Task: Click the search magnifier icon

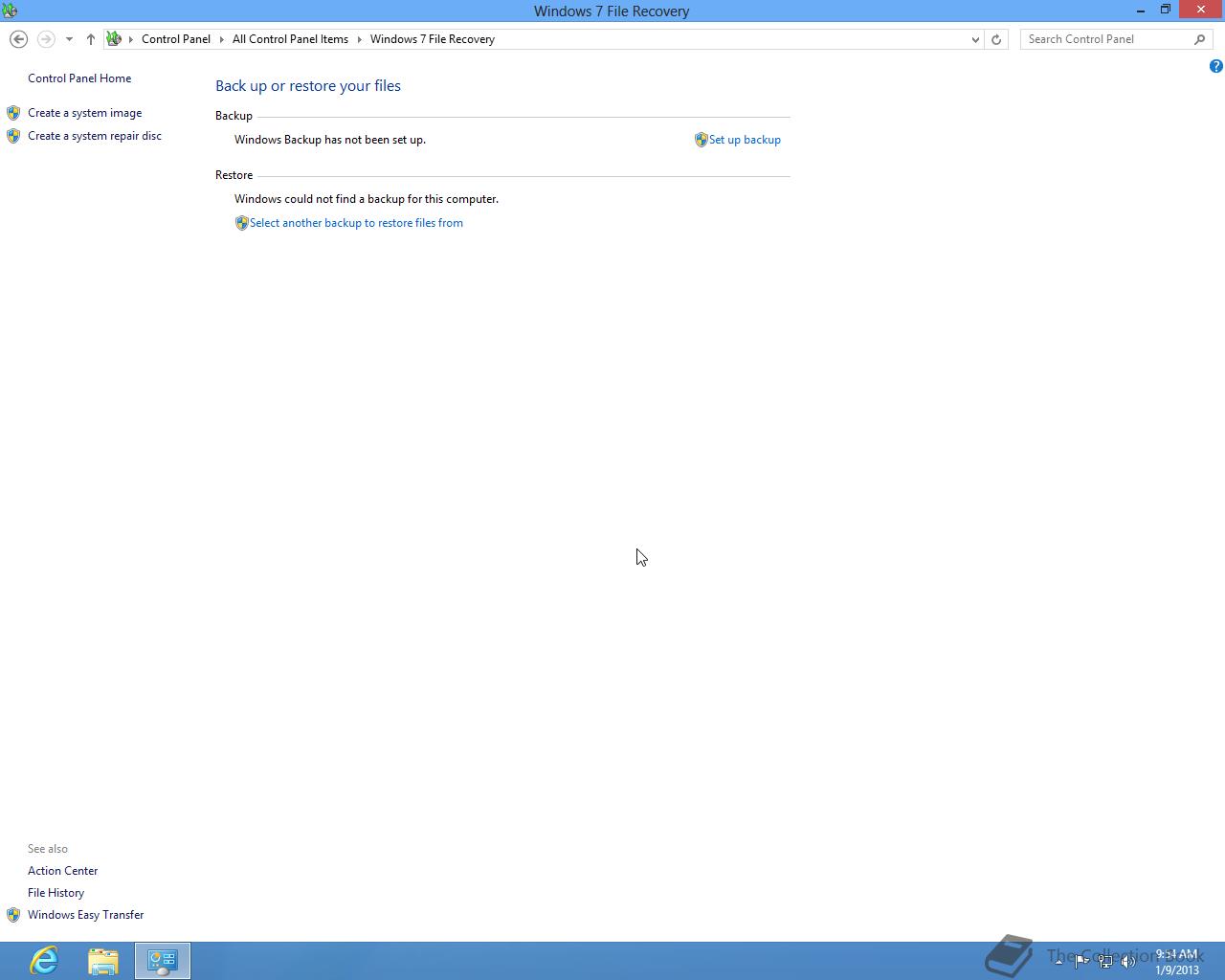Action: click(1200, 39)
